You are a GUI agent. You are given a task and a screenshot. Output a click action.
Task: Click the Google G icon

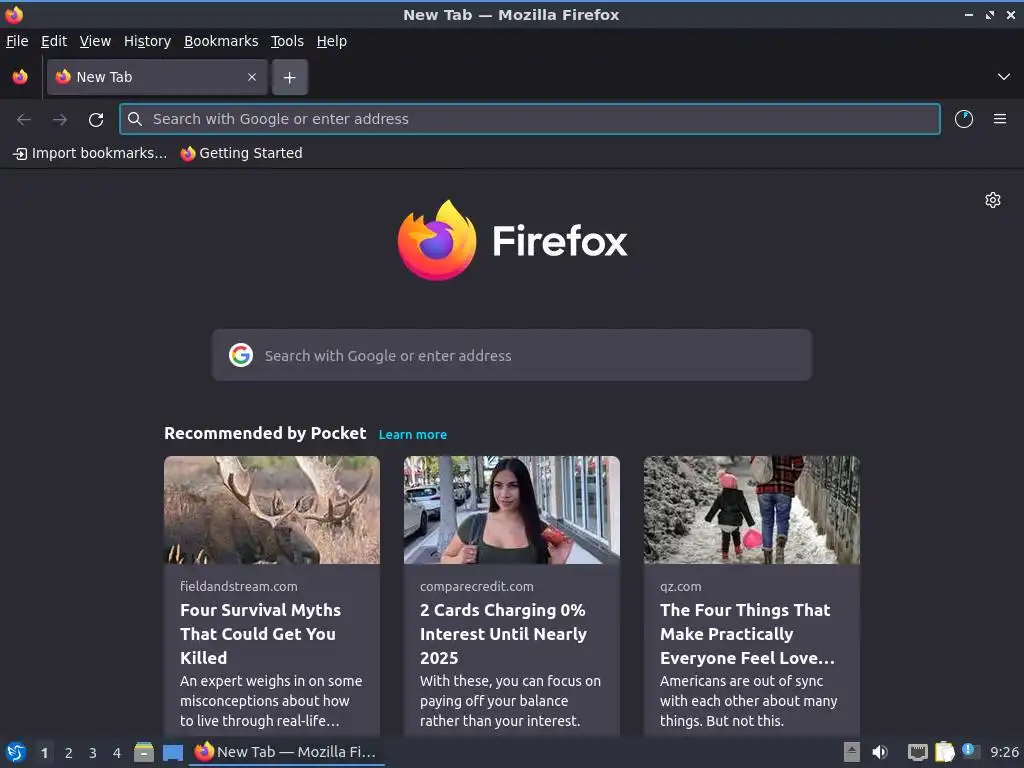(241, 355)
